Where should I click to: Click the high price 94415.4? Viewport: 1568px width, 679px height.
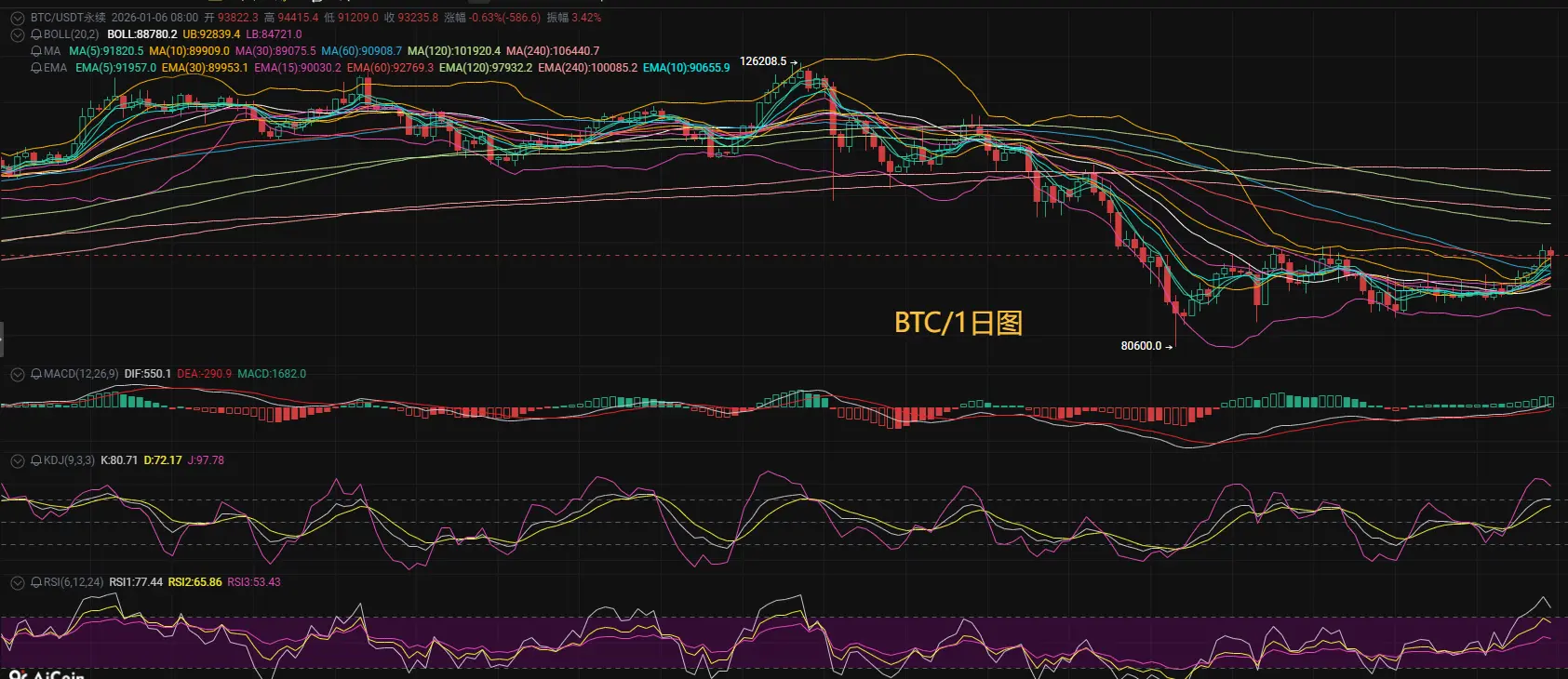pos(298,18)
